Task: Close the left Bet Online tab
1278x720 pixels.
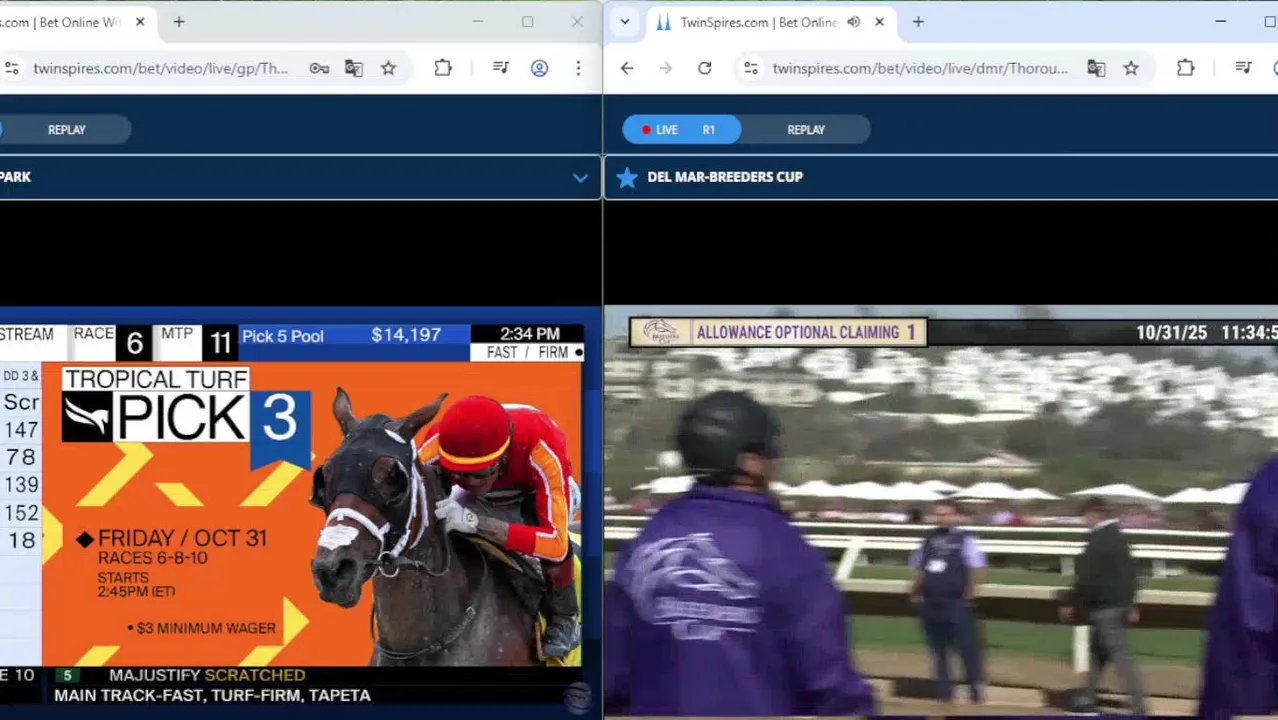Action: (x=140, y=21)
